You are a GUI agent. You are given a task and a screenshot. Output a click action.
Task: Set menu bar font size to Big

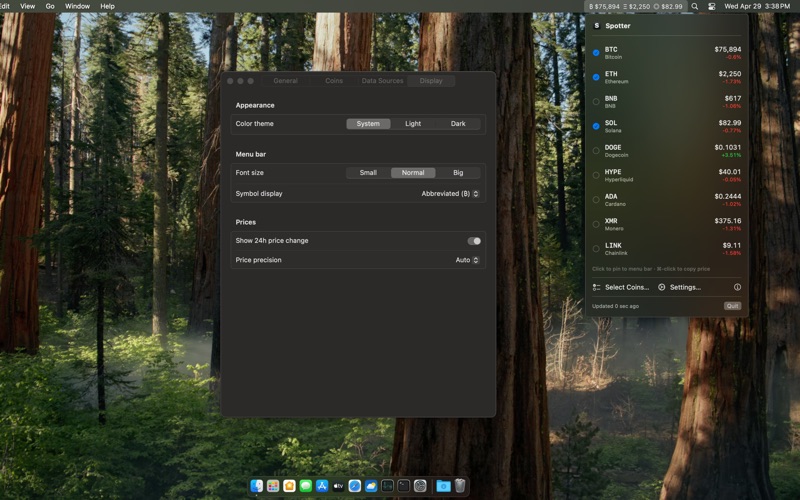tap(458, 173)
